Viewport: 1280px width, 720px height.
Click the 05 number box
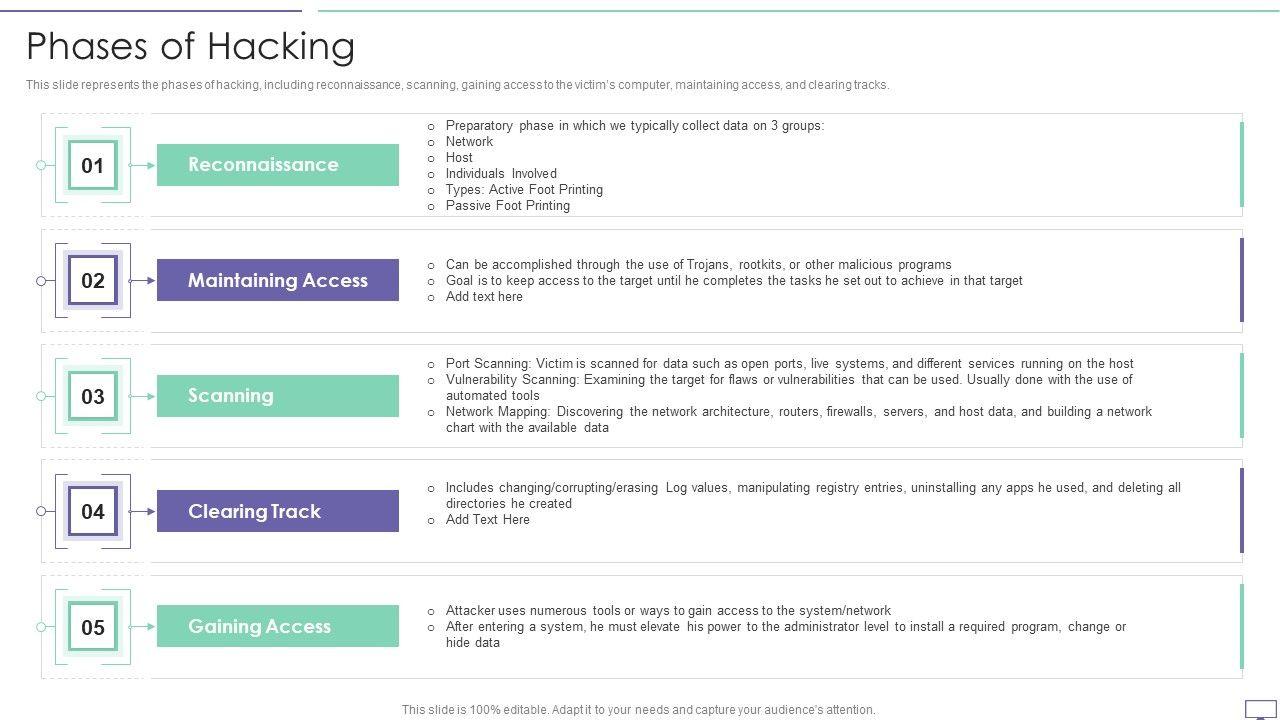[x=92, y=627]
